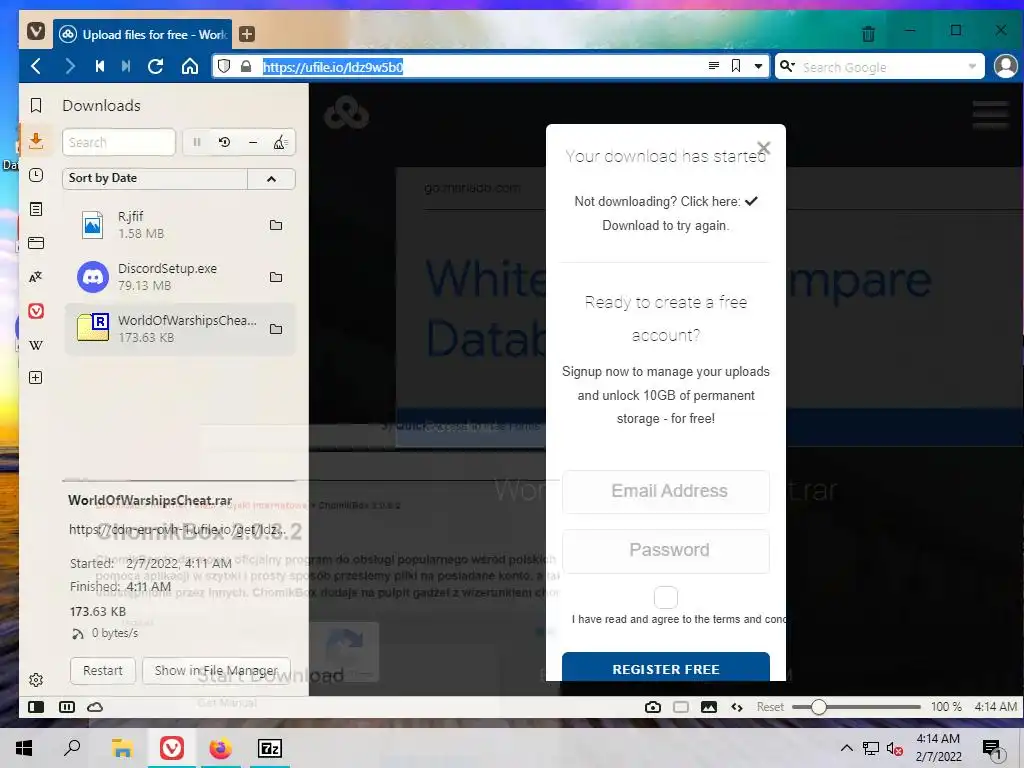The width and height of the screenshot is (1024, 768).
Task: Open the History panel
Action: pyautogui.click(x=36, y=175)
